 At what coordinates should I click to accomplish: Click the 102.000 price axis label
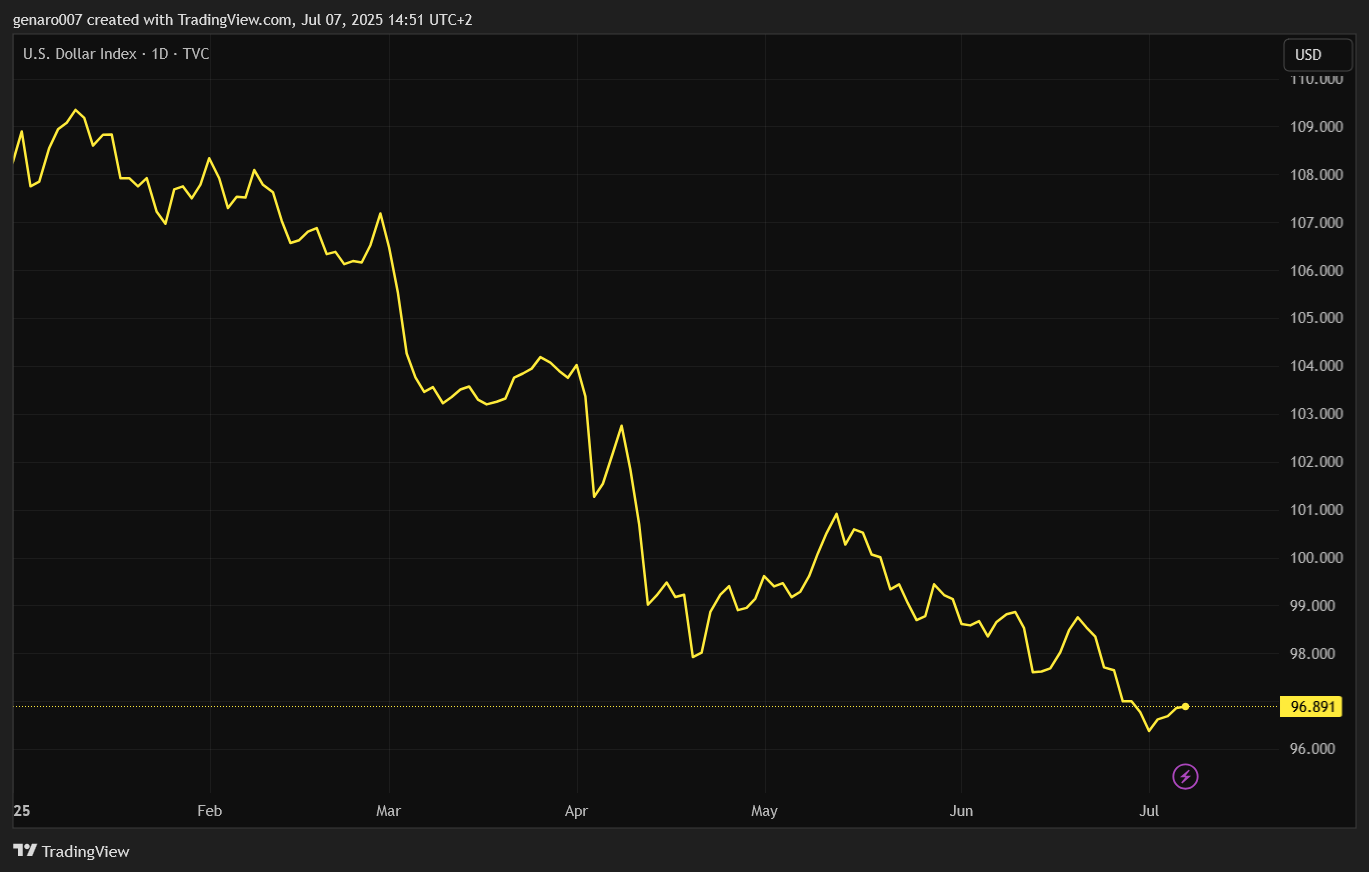1316,462
